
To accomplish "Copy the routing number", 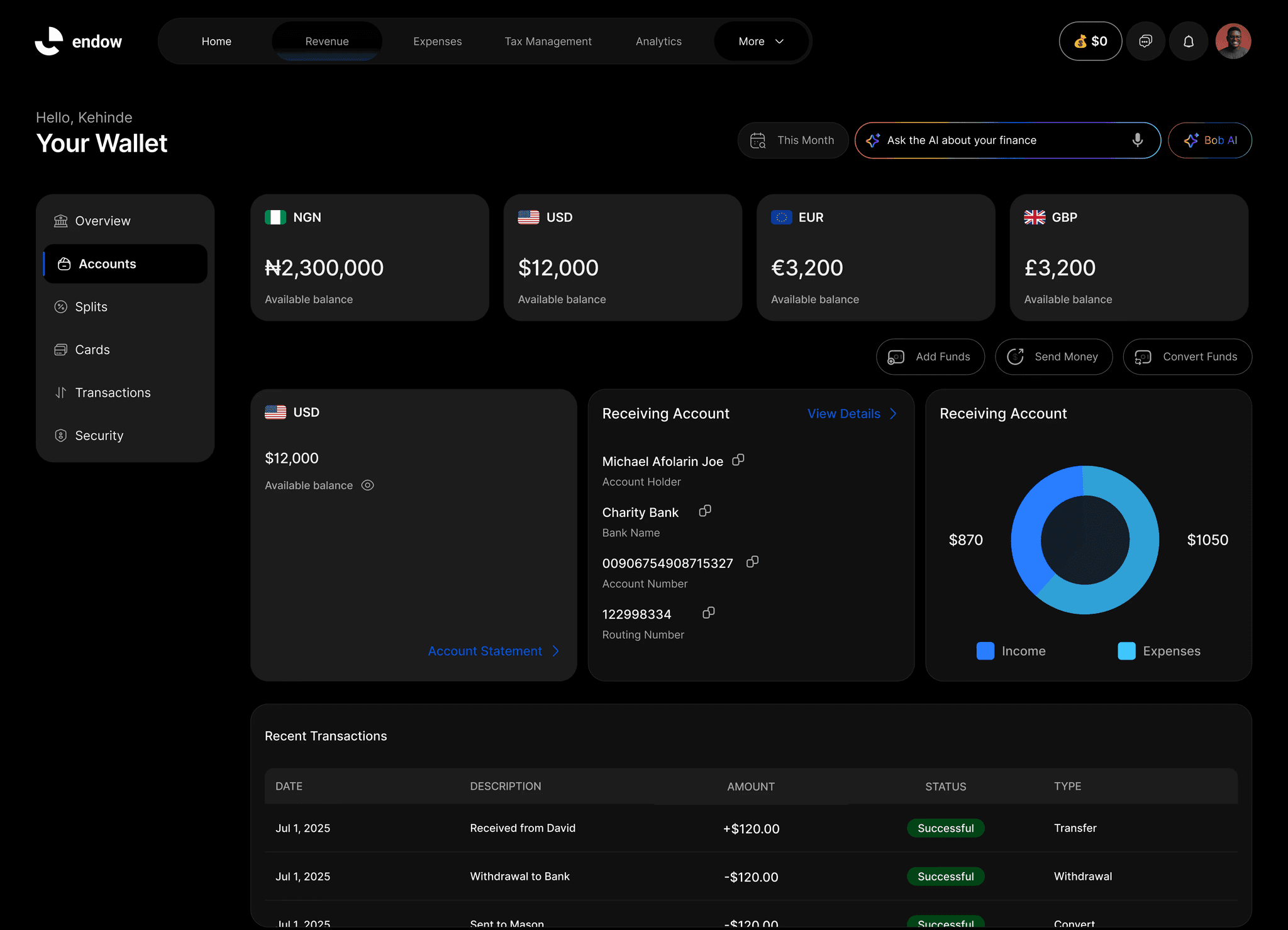I will coord(709,613).
